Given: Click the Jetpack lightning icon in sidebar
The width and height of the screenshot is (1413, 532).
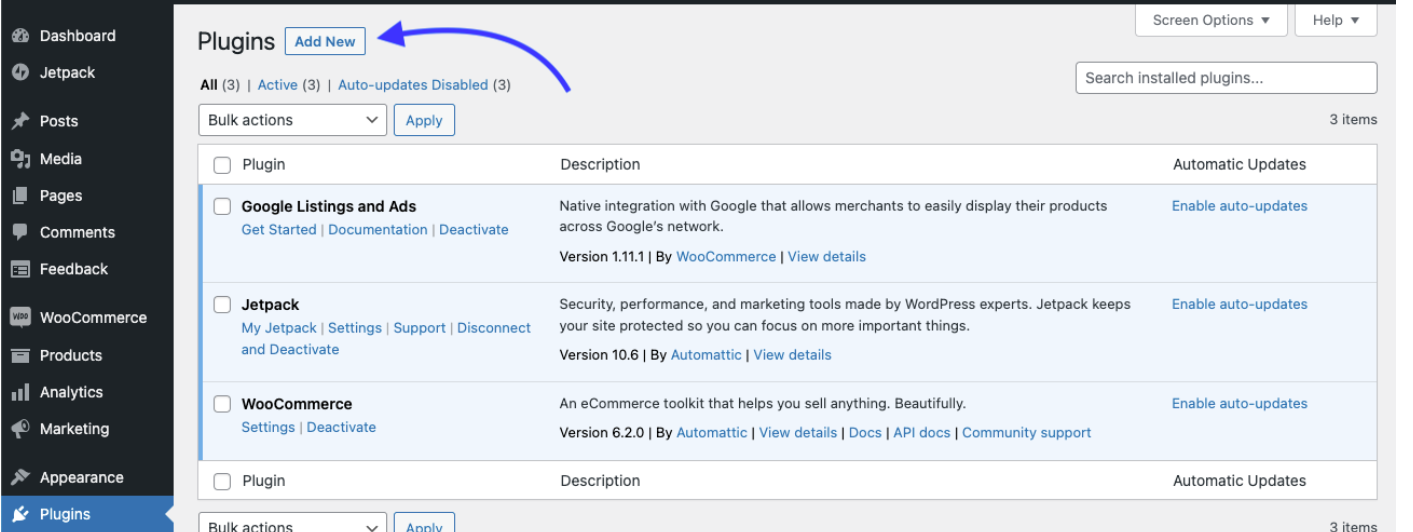Looking at the screenshot, I should 20,73.
